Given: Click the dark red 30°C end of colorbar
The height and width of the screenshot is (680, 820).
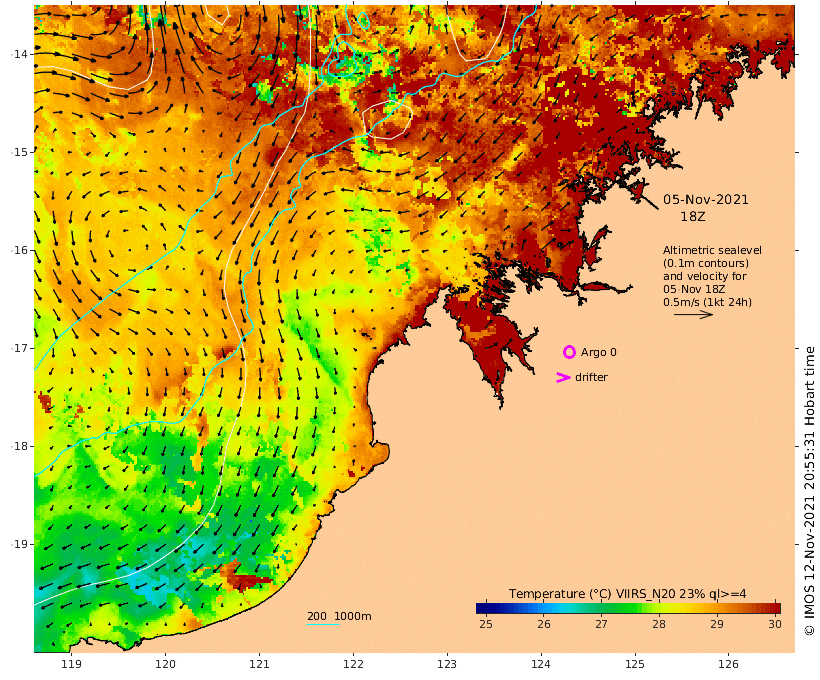Looking at the screenshot, I should (x=777, y=608).
